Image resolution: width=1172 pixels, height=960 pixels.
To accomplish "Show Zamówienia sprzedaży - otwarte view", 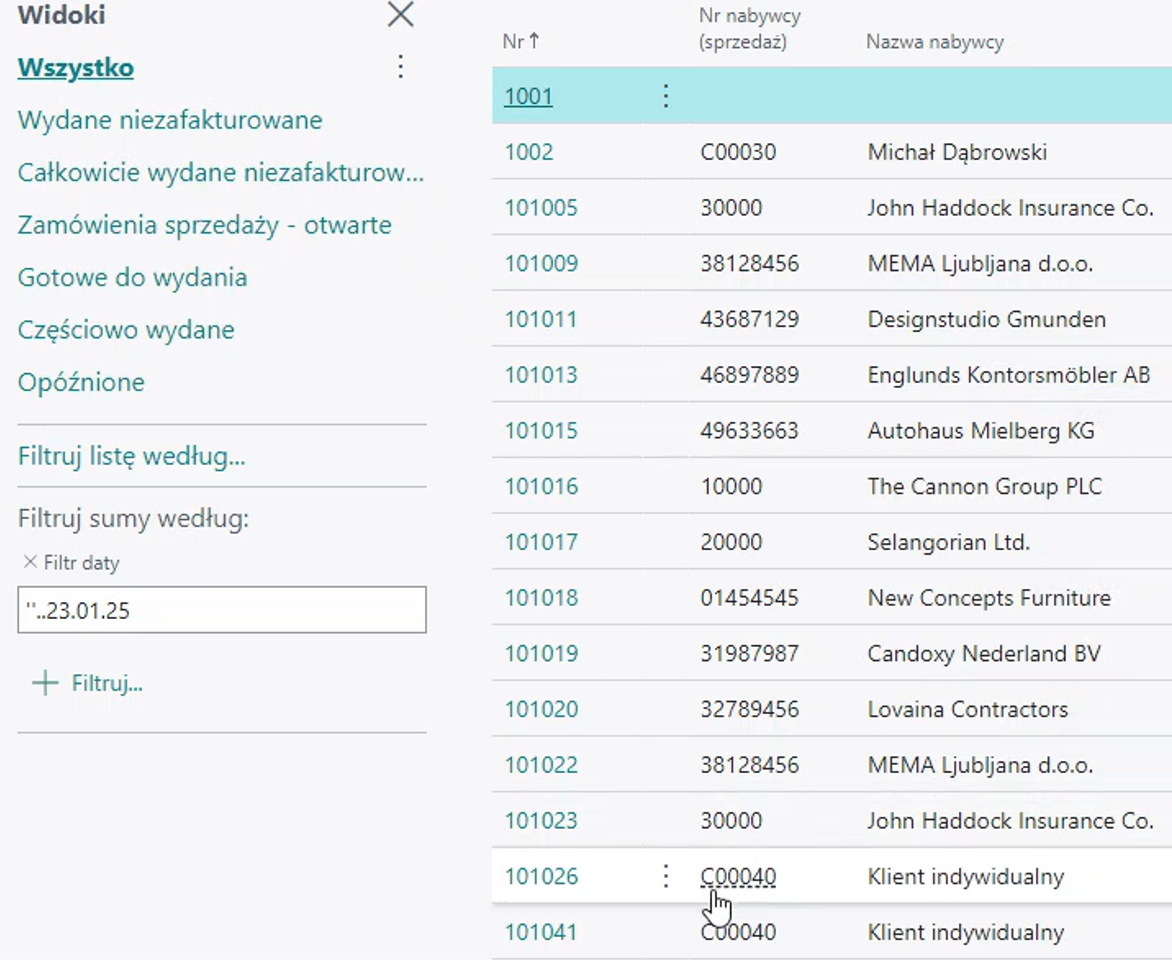I will tap(205, 224).
